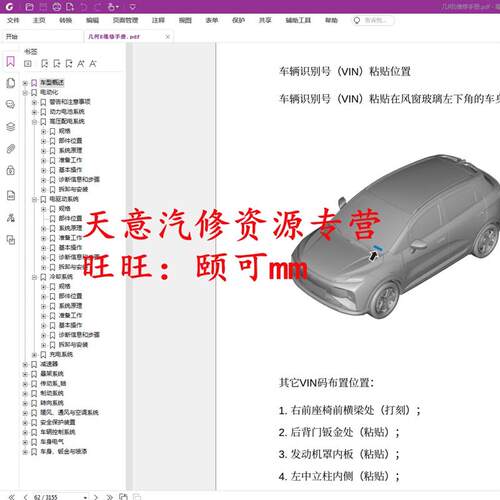Switch to the 主页 ribbon tab
Viewport: 500px width, 500px height.
(x=39, y=20)
